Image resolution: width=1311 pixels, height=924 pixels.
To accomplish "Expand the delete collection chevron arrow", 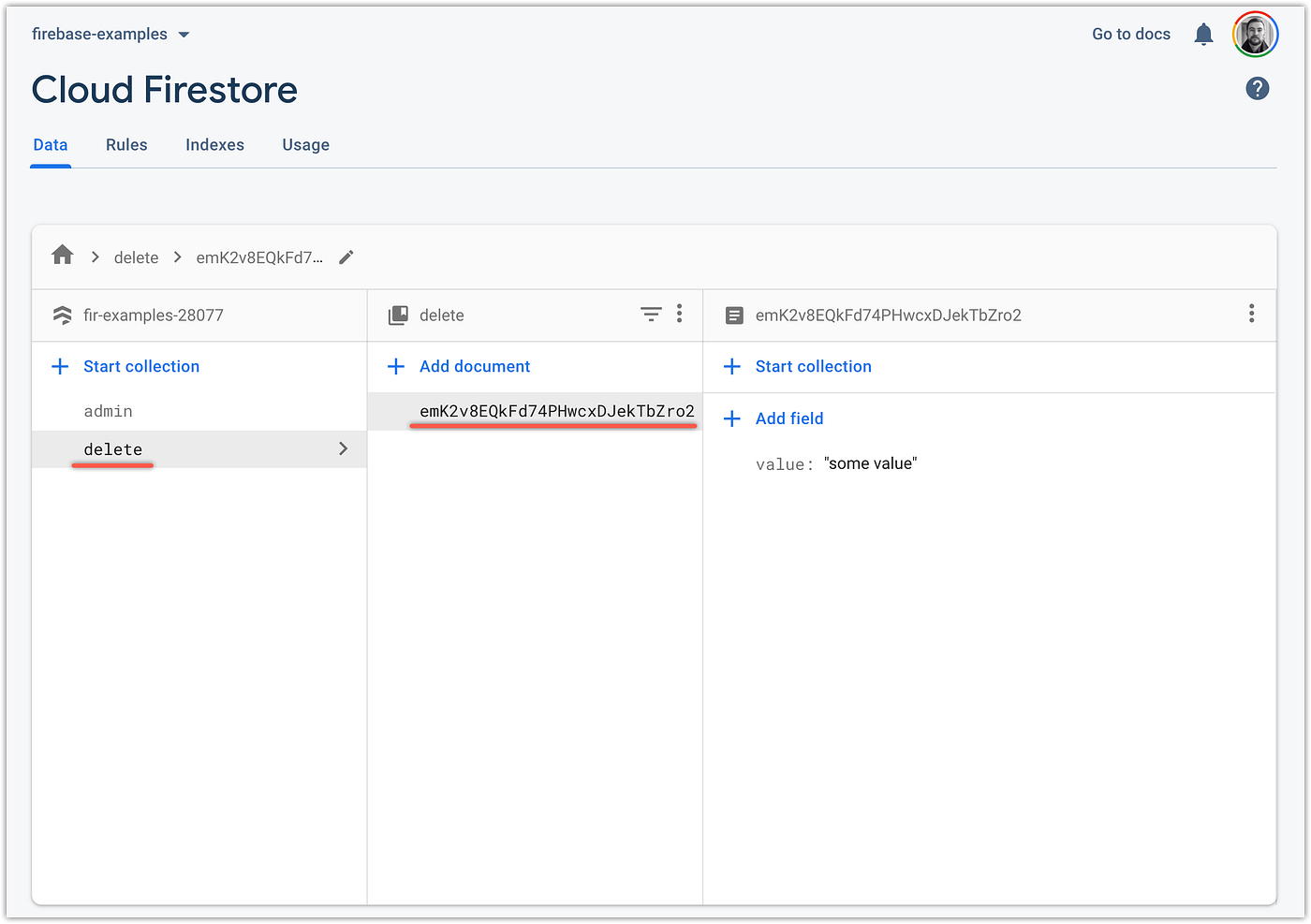I will 343,449.
